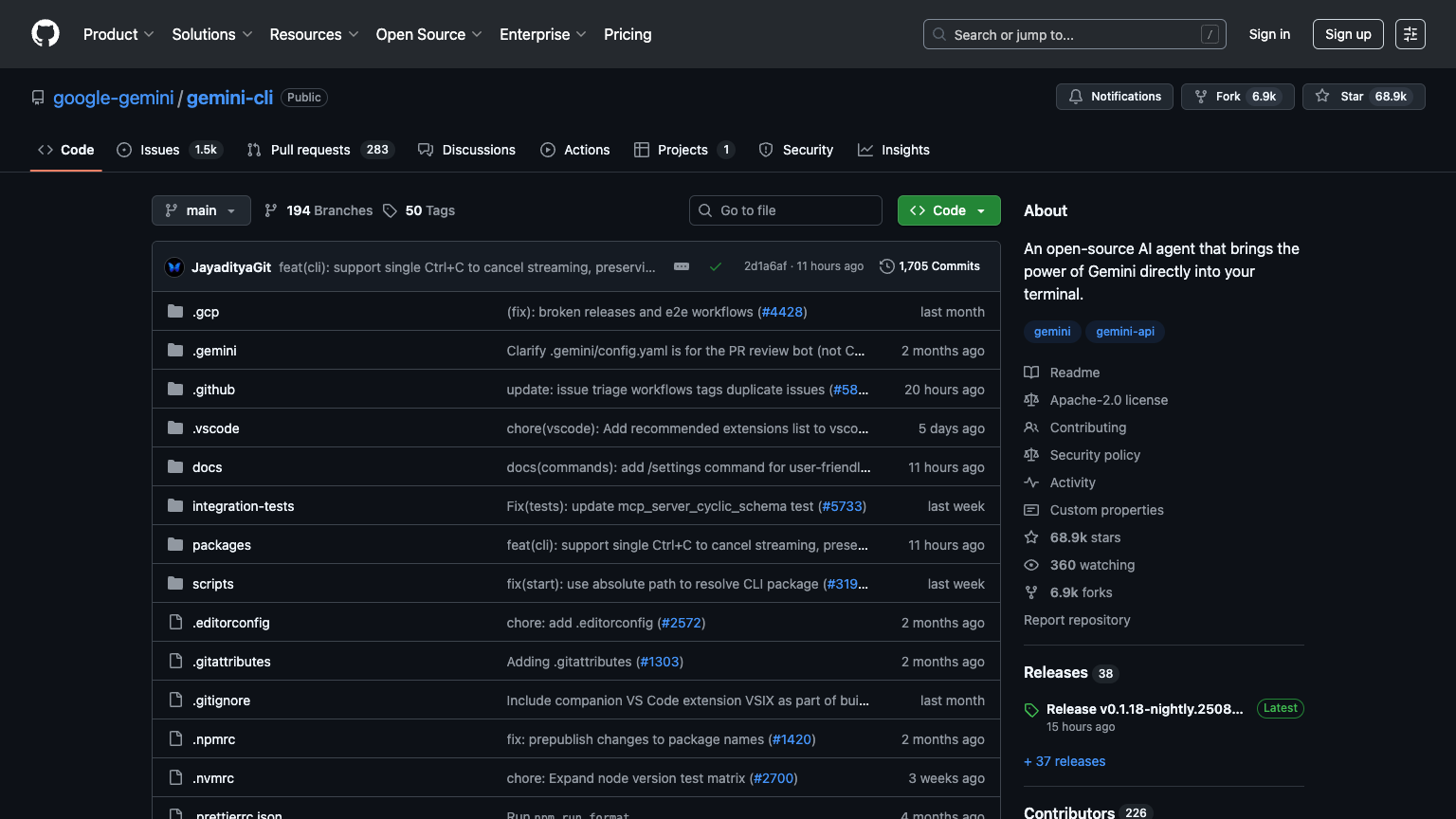
Task: Click the branch icon near 194 Branches
Action: pyautogui.click(x=271, y=209)
